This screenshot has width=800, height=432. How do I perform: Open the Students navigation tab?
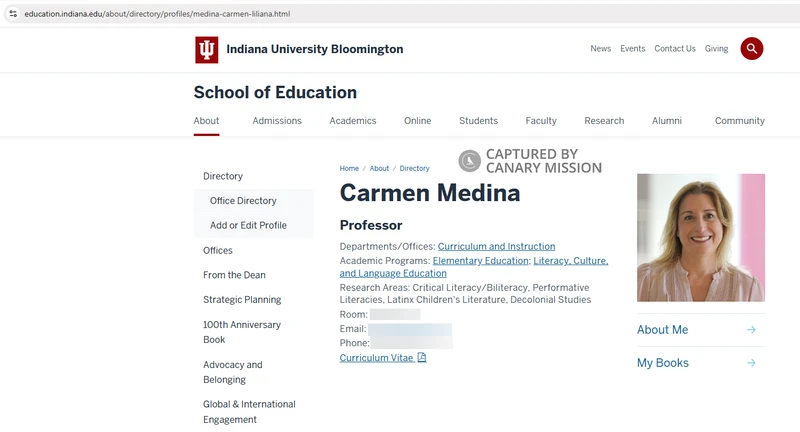pyautogui.click(x=478, y=121)
